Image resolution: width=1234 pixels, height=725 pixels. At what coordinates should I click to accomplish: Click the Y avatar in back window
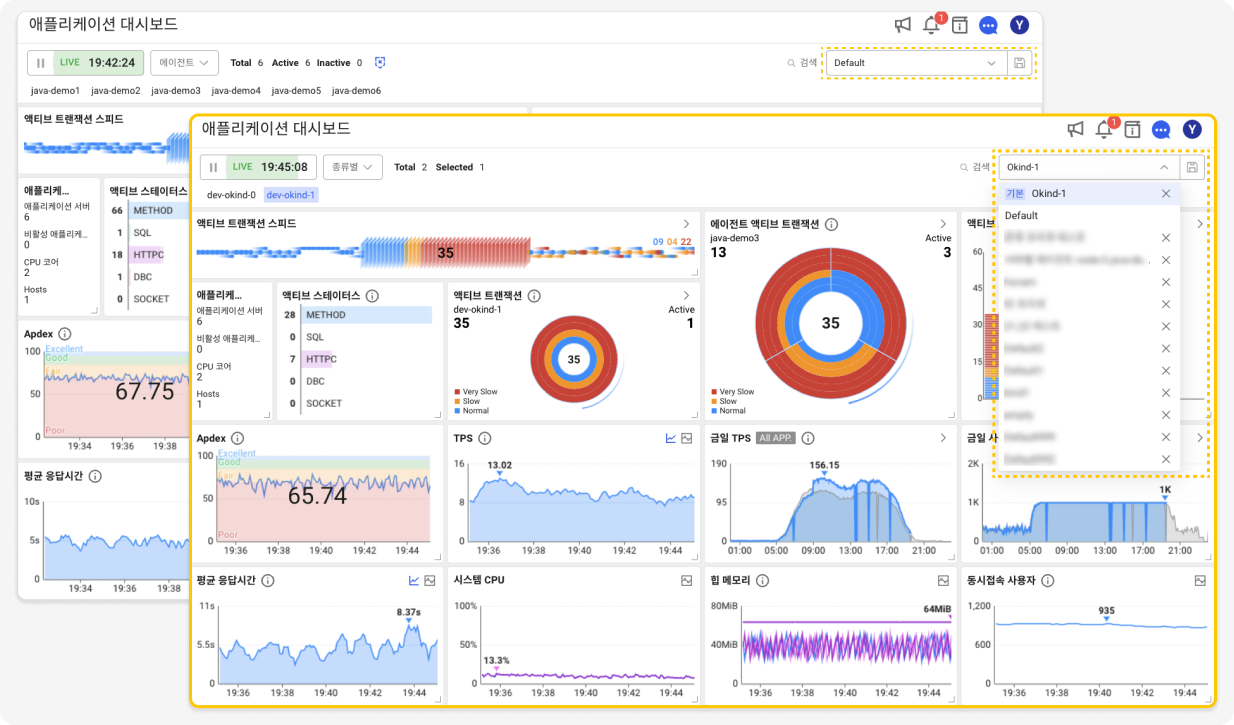click(1019, 25)
